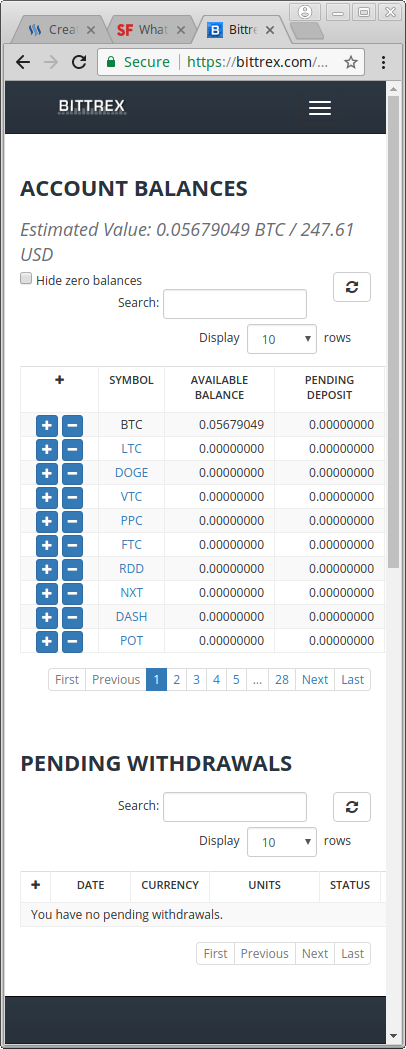Go to page 3 of balances

point(196,680)
